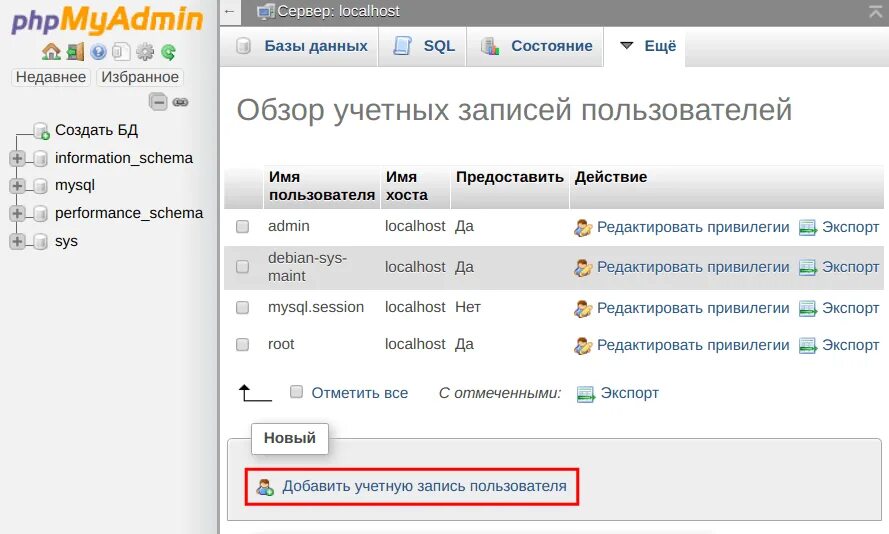The image size is (889, 534).
Task: Tick the Отметить все checkbox
Action: tap(296, 392)
